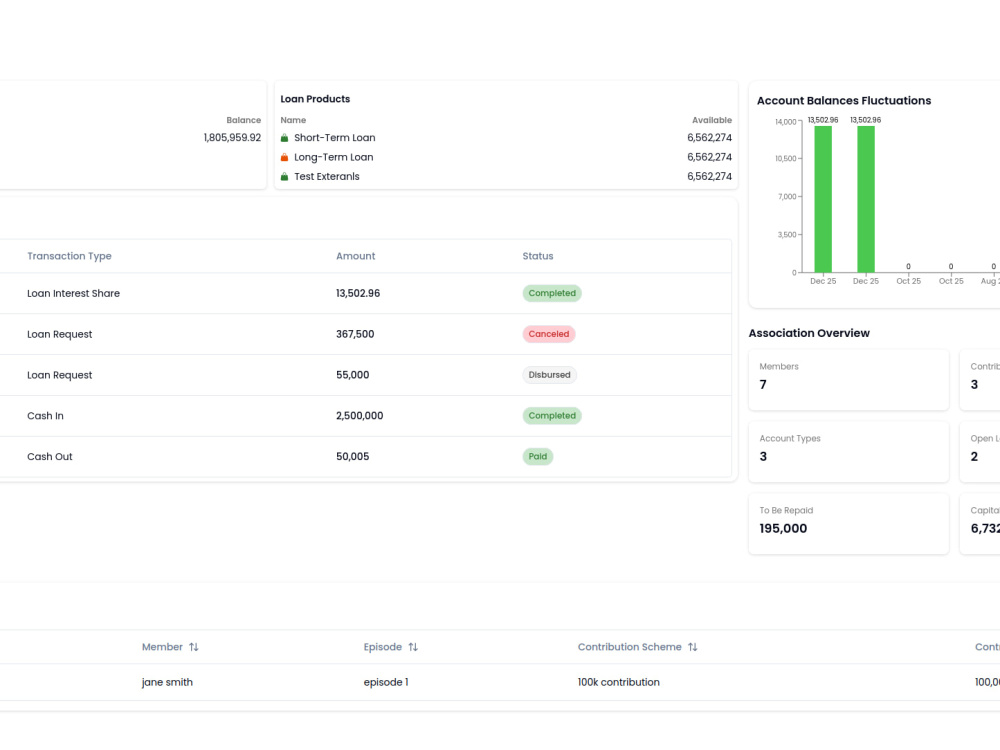1000x750 pixels.
Task: Open the Cash Out transaction row
Action: (x=365, y=457)
